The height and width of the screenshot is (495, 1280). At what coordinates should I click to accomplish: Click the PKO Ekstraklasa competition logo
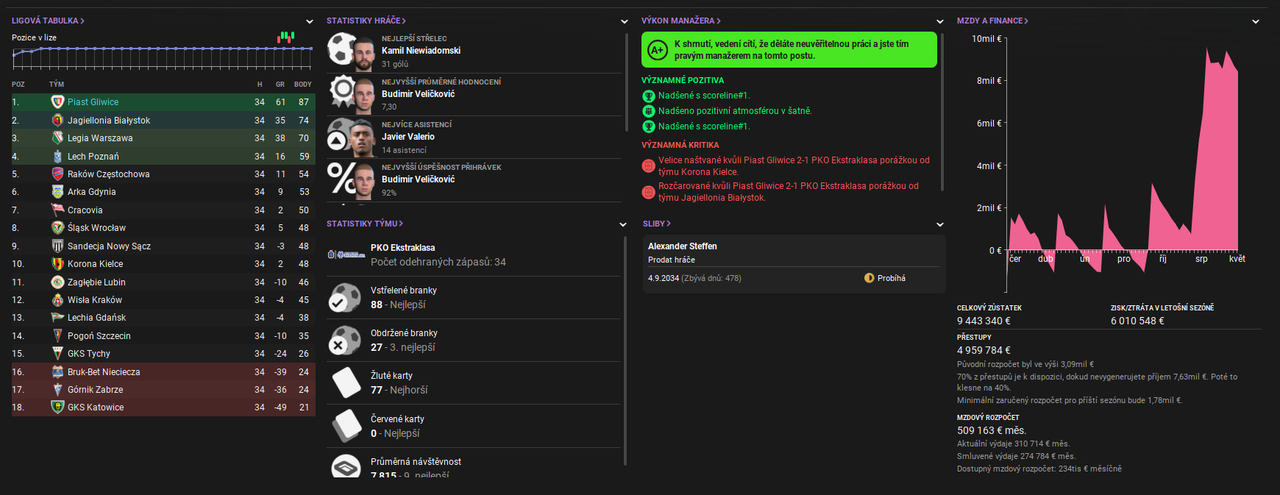tap(346, 255)
